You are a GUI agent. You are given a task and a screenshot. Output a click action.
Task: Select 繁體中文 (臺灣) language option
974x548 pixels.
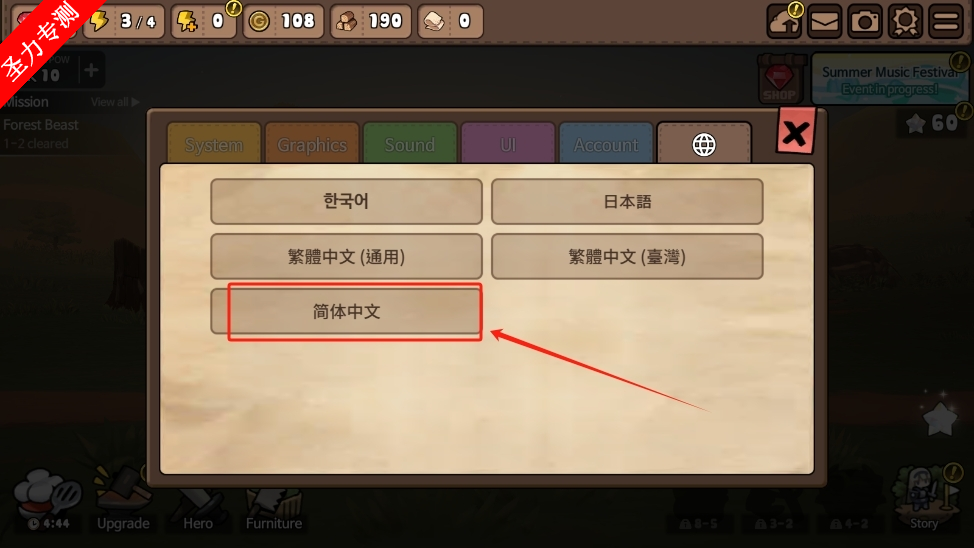coord(627,256)
